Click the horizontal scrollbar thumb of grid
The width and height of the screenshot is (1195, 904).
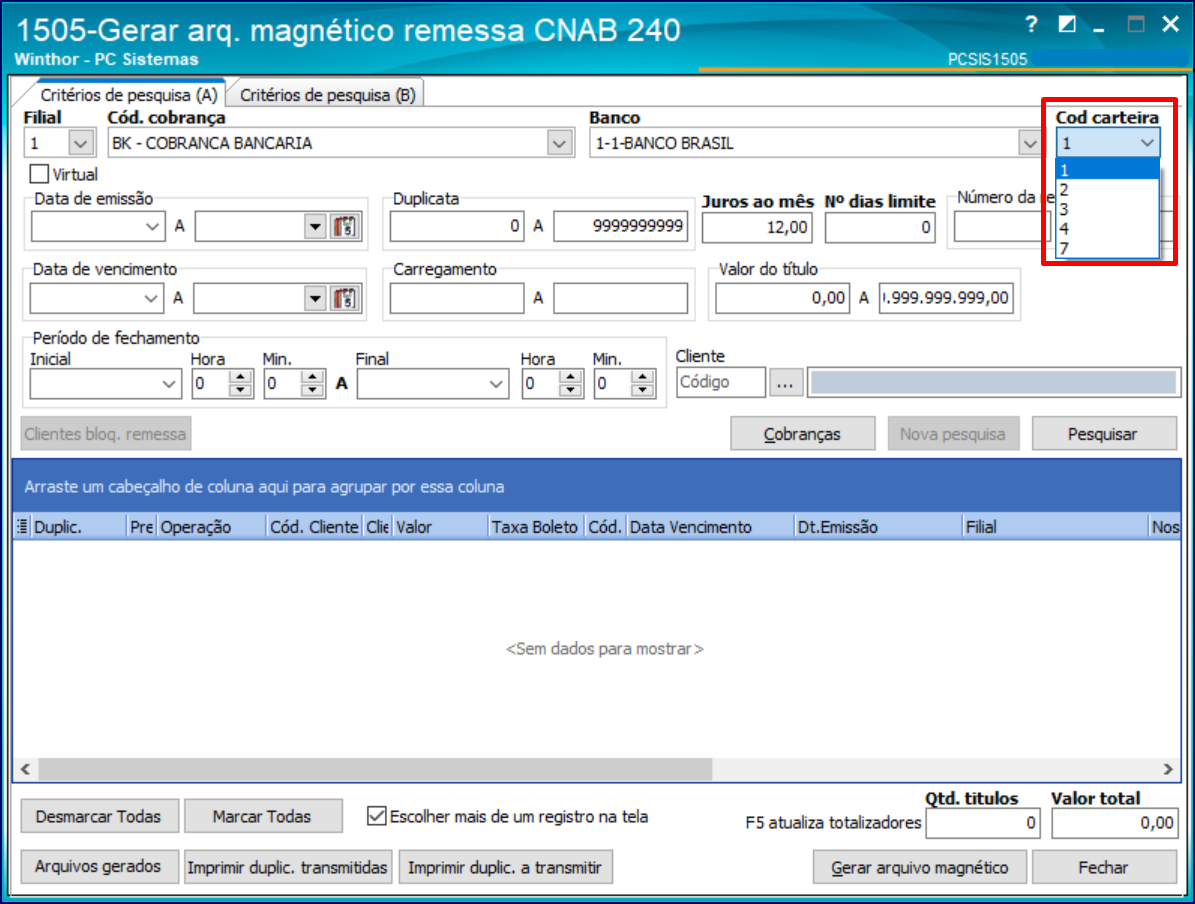[x=375, y=769]
